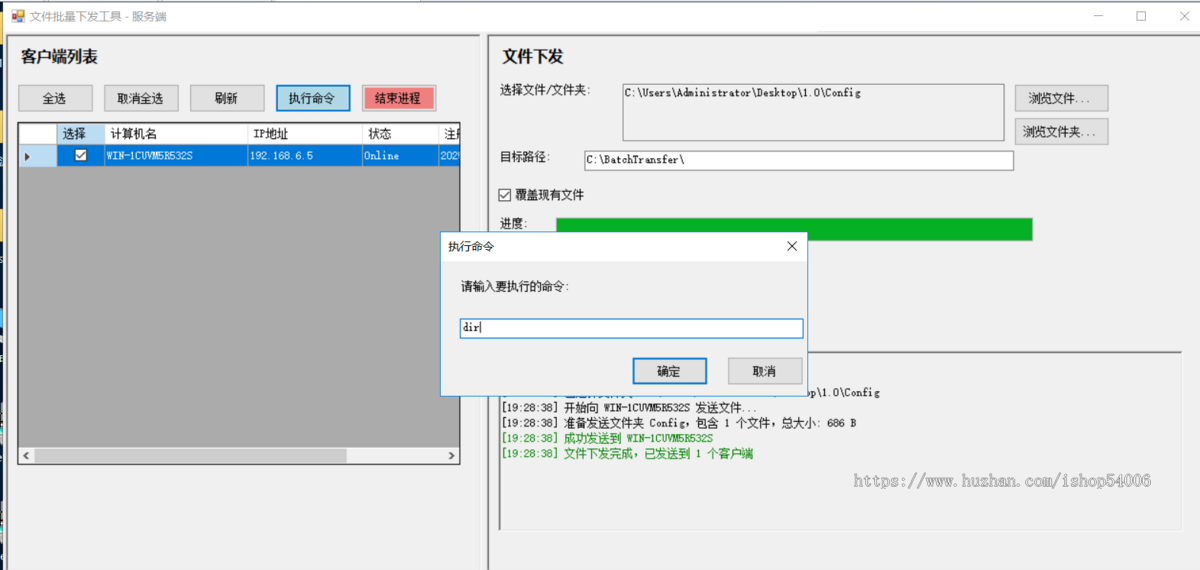Image resolution: width=1200 pixels, height=570 pixels.
Task: Focus the command input field containing dir
Action: (631, 328)
